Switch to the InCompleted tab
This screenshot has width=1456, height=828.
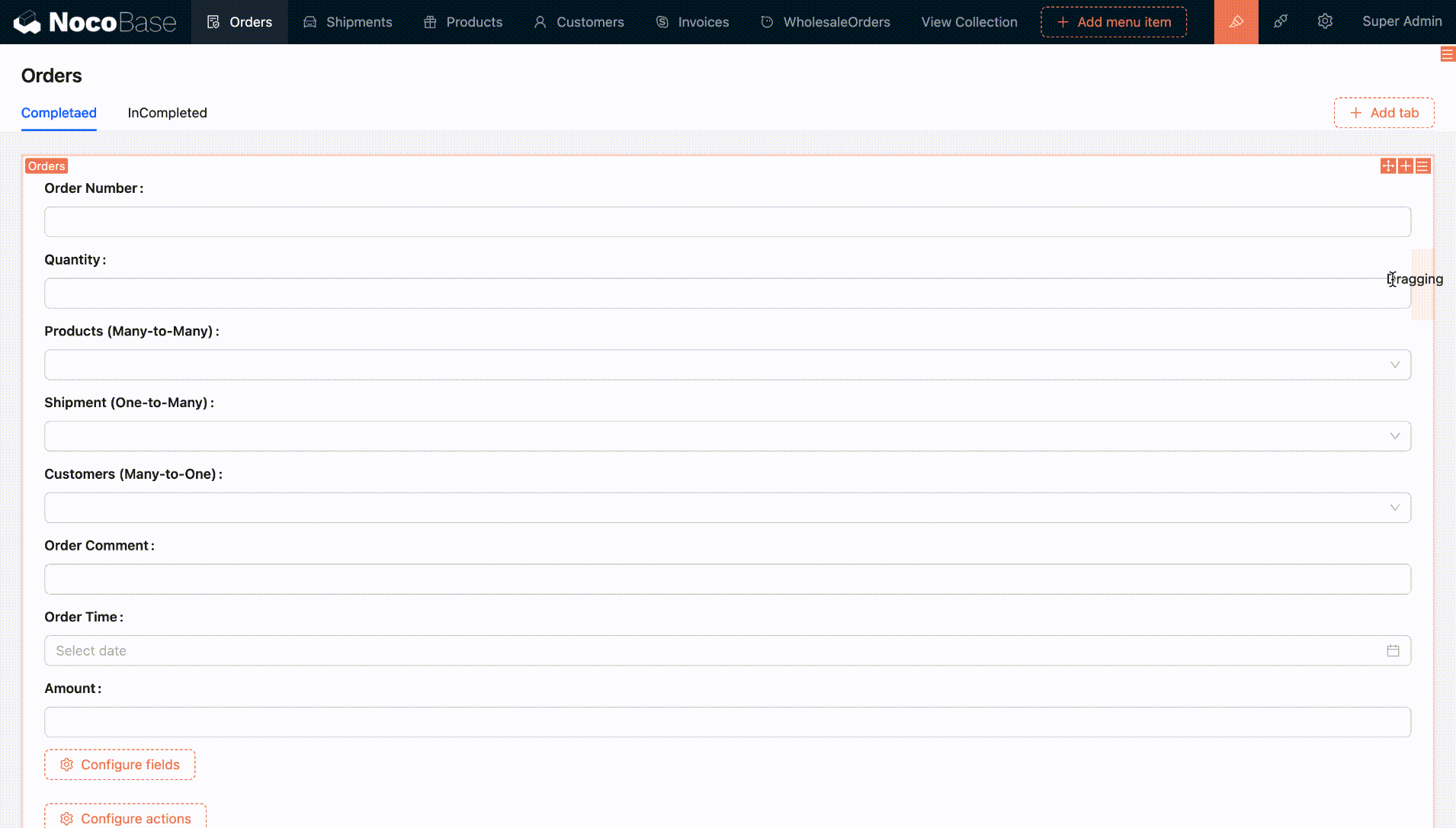click(x=167, y=113)
